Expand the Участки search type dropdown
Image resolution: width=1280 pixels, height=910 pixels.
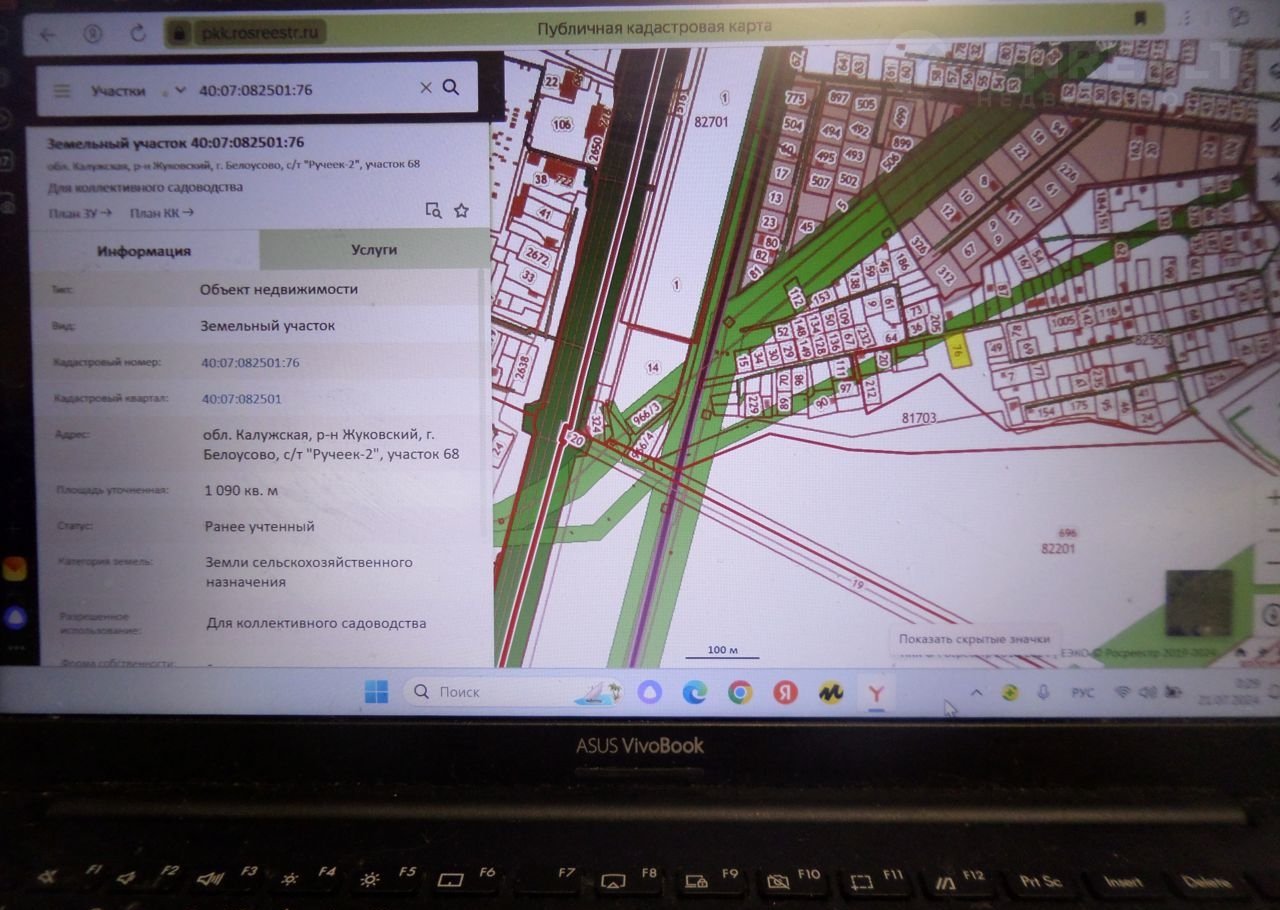point(179,90)
